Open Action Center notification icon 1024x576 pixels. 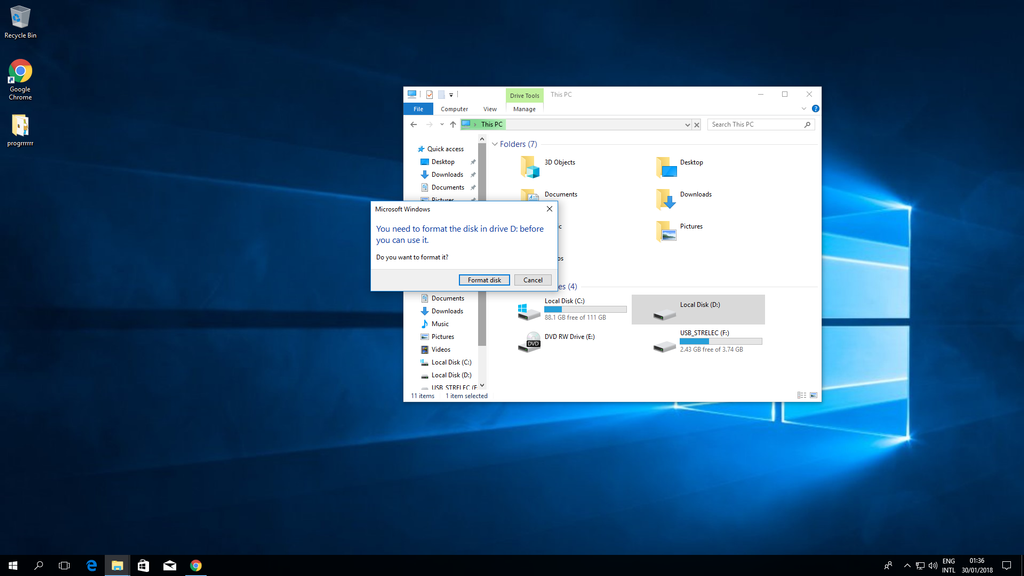point(1006,566)
